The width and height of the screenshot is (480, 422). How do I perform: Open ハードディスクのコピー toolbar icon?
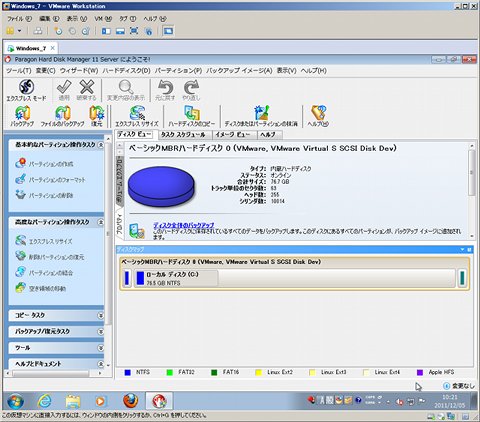(192, 113)
